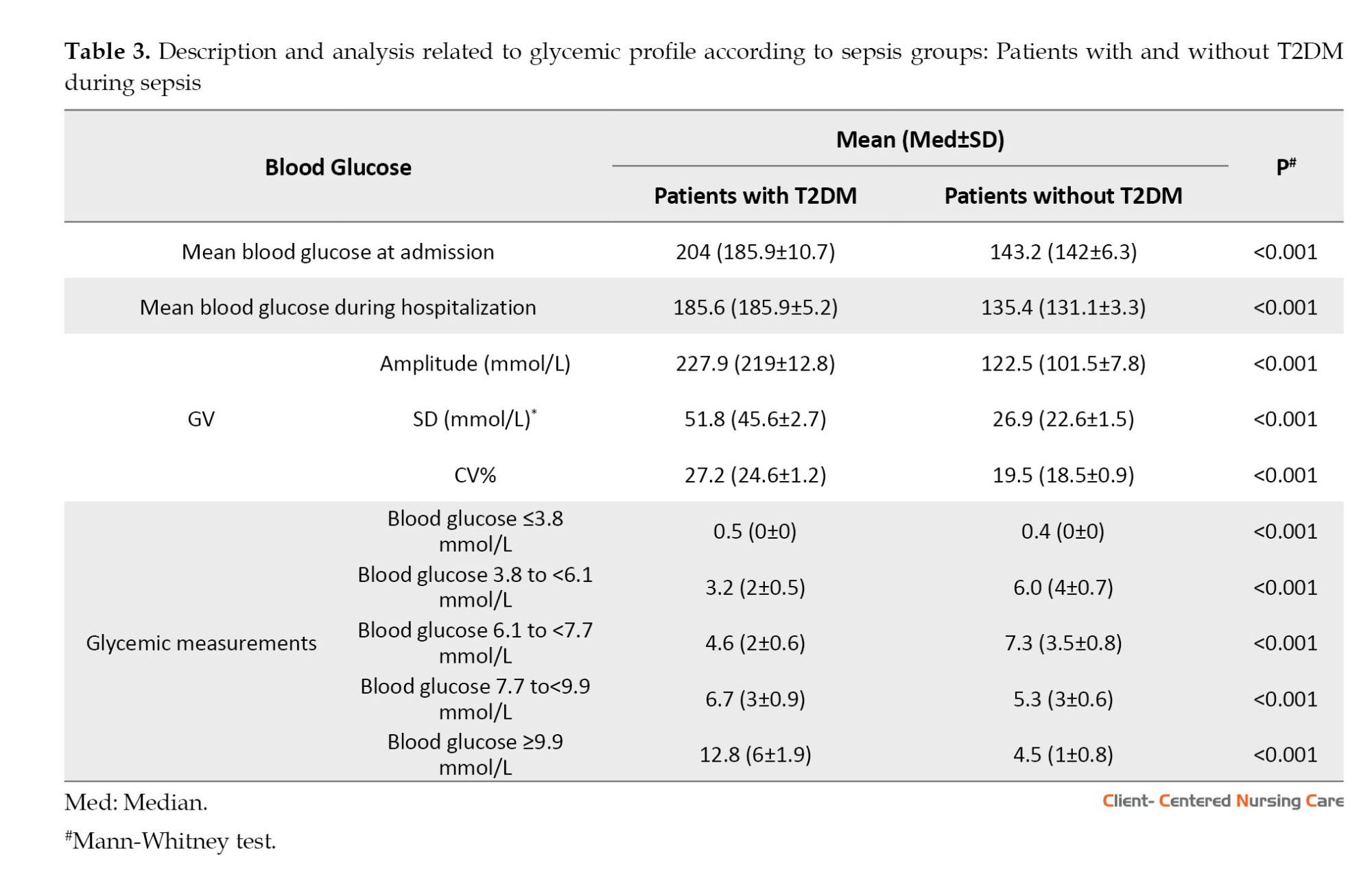Click the "Table 3." caption label
This screenshot has width=1372, height=879.
107,51
